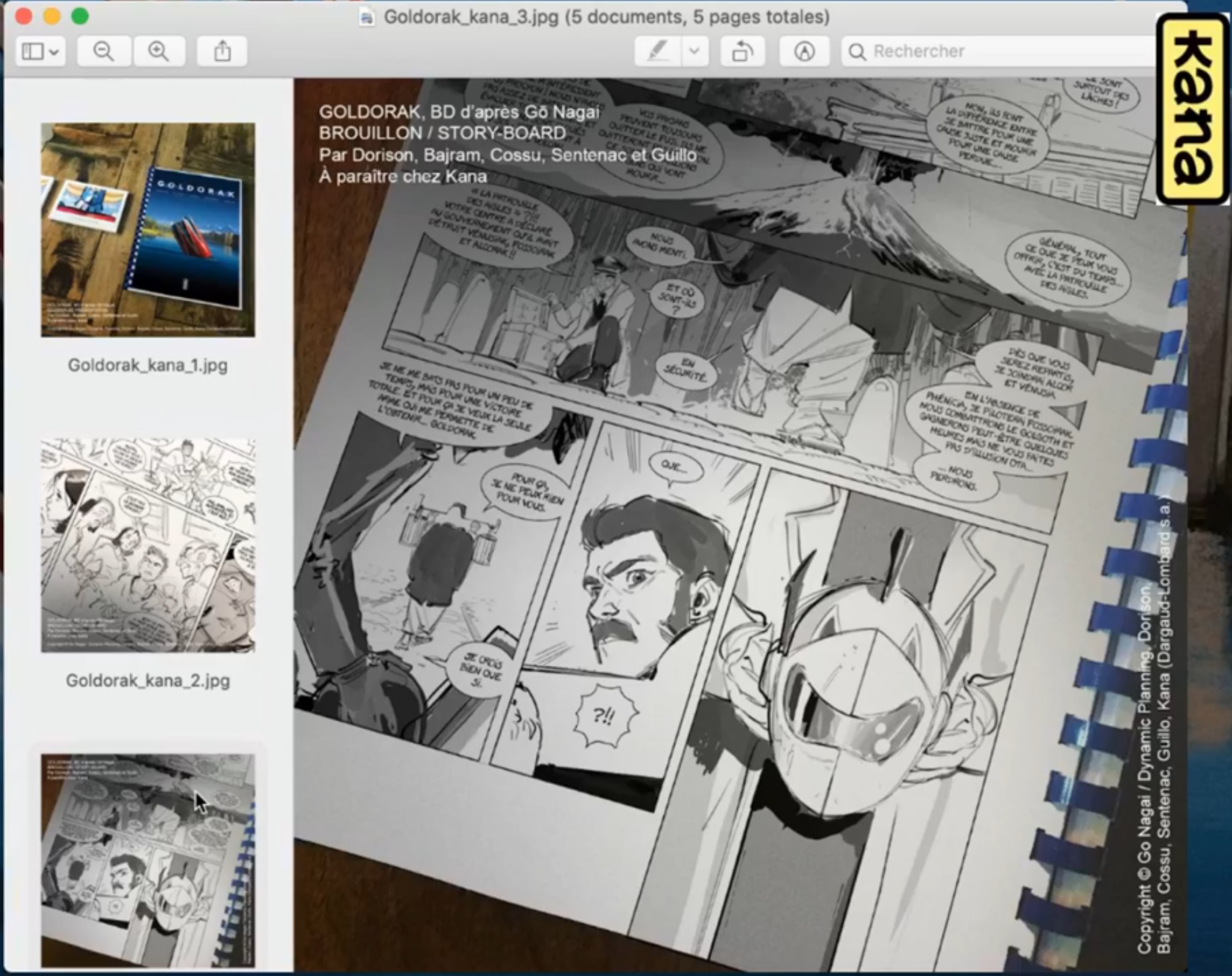Screen dimensions: 1232x976
Task: Open the Share menu button
Action: [222, 51]
